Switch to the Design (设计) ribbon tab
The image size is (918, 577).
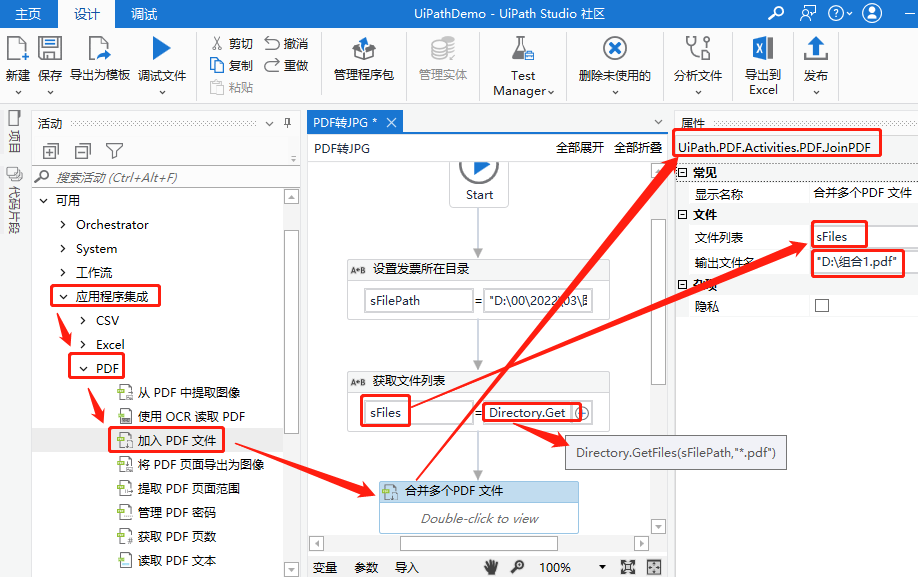(87, 14)
